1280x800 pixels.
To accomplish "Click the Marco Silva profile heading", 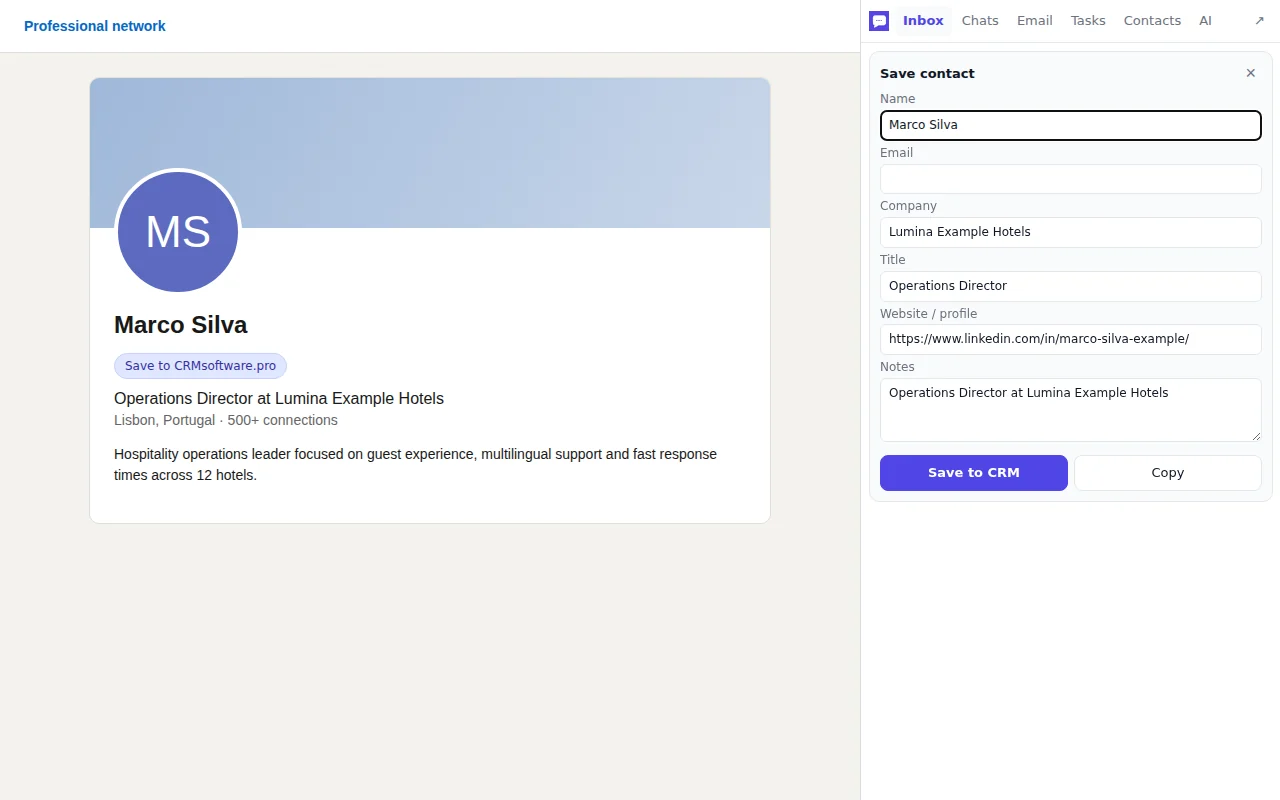I will (181, 325).
